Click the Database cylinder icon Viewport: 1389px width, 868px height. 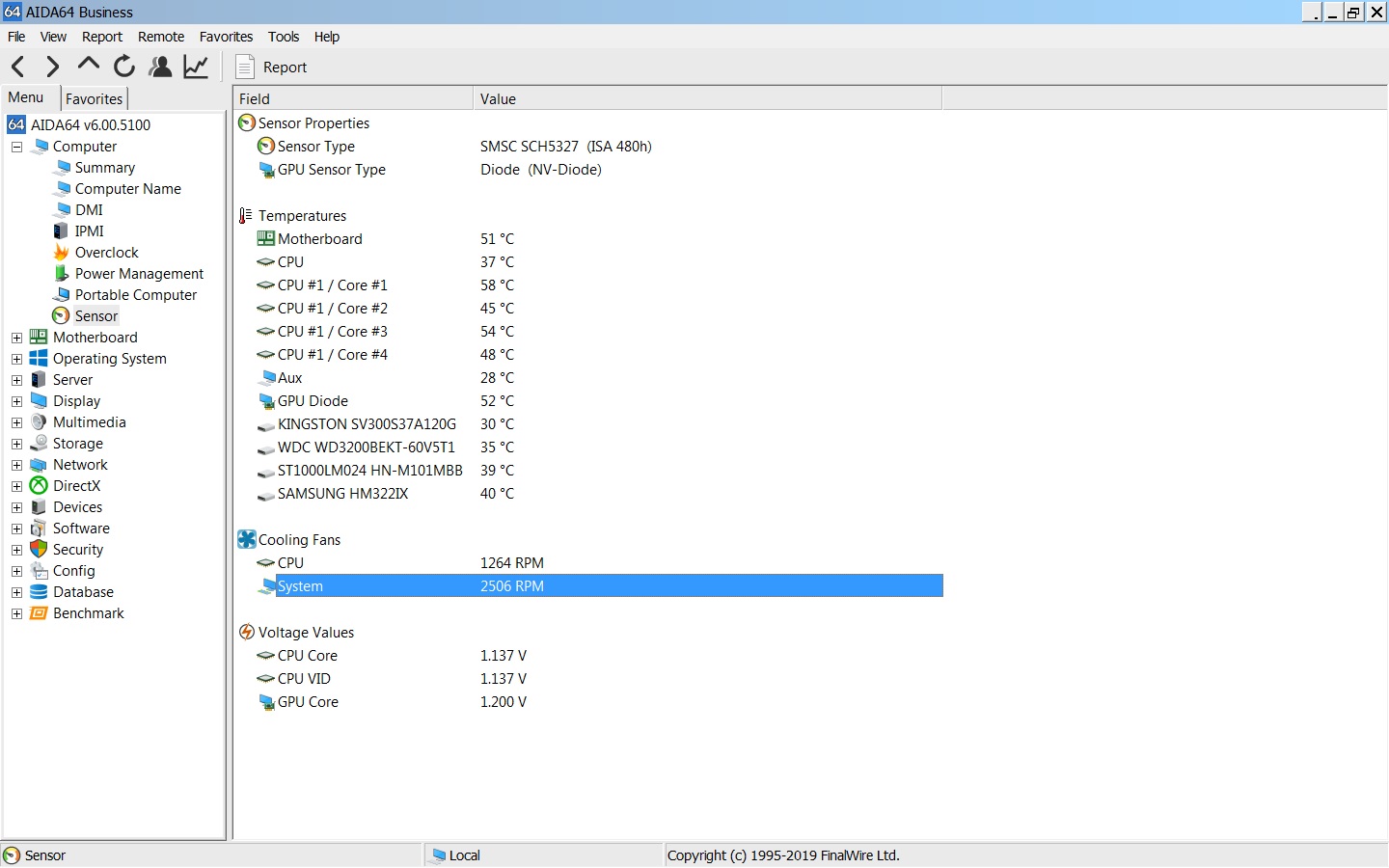point(39,591)
